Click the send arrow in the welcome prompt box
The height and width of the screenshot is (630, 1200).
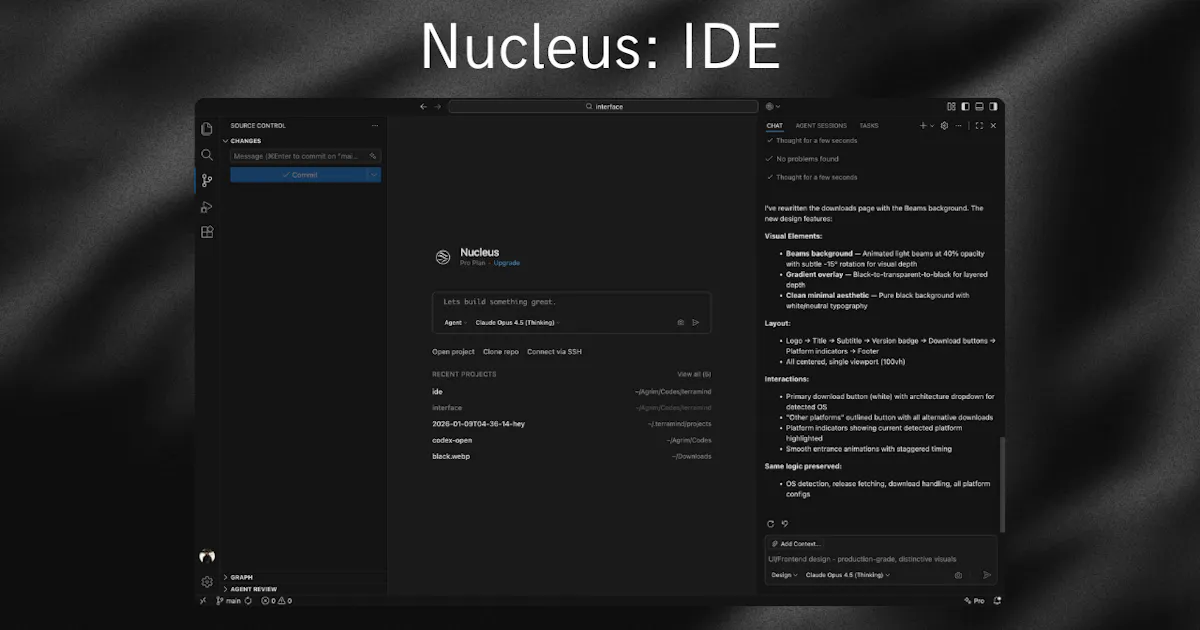[x=696, y=323]
